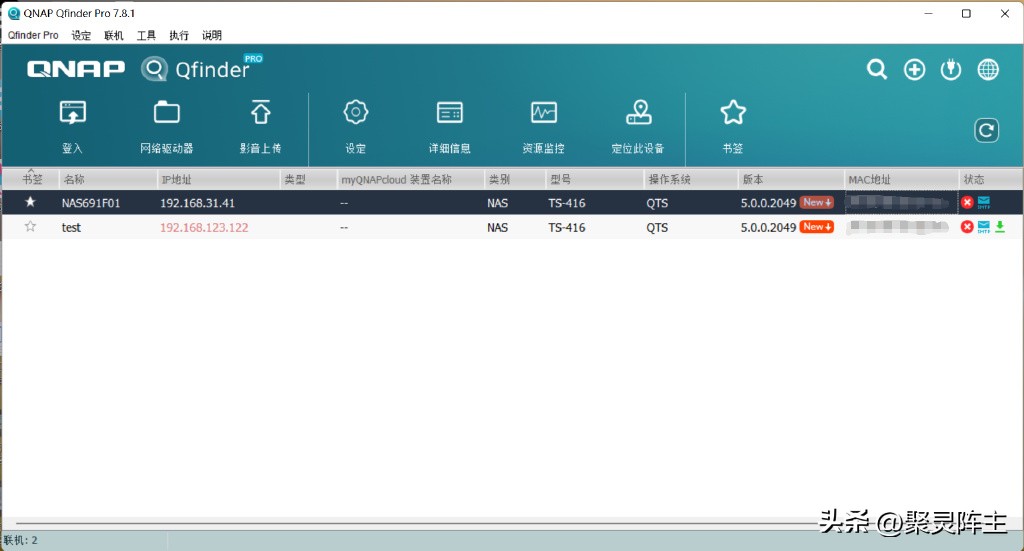Open the 网络驱动器 network drive tool
1024x551 pixels.
point(167,113)
